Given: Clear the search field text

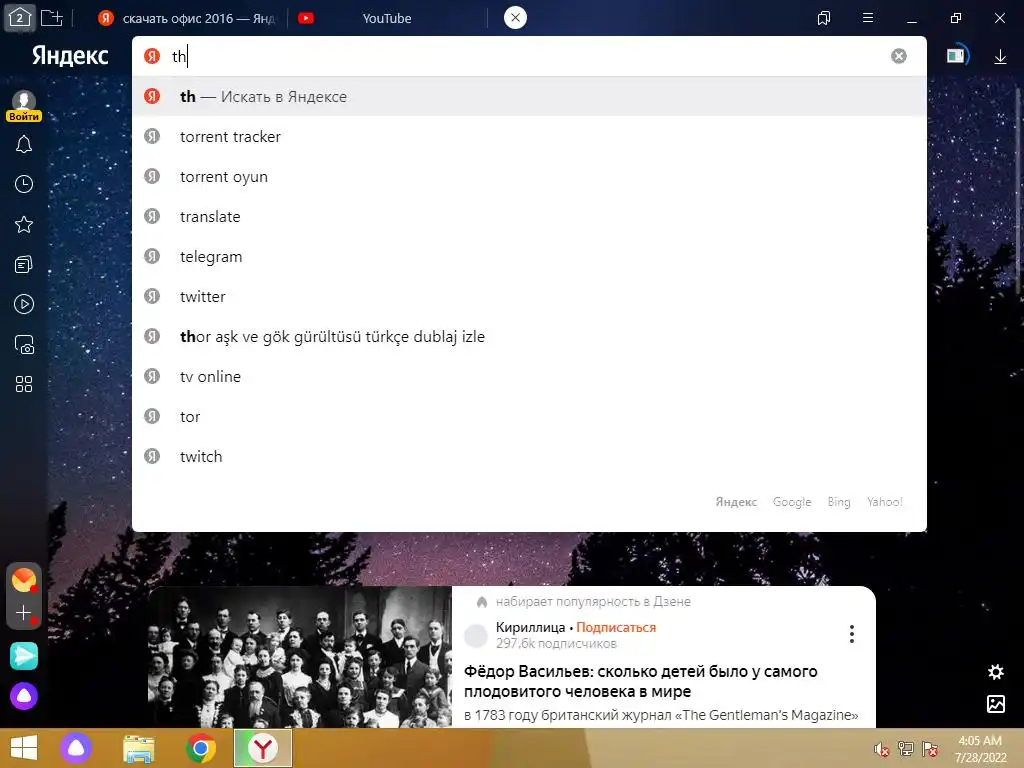Looking at the screenshot, I should 899,56.
